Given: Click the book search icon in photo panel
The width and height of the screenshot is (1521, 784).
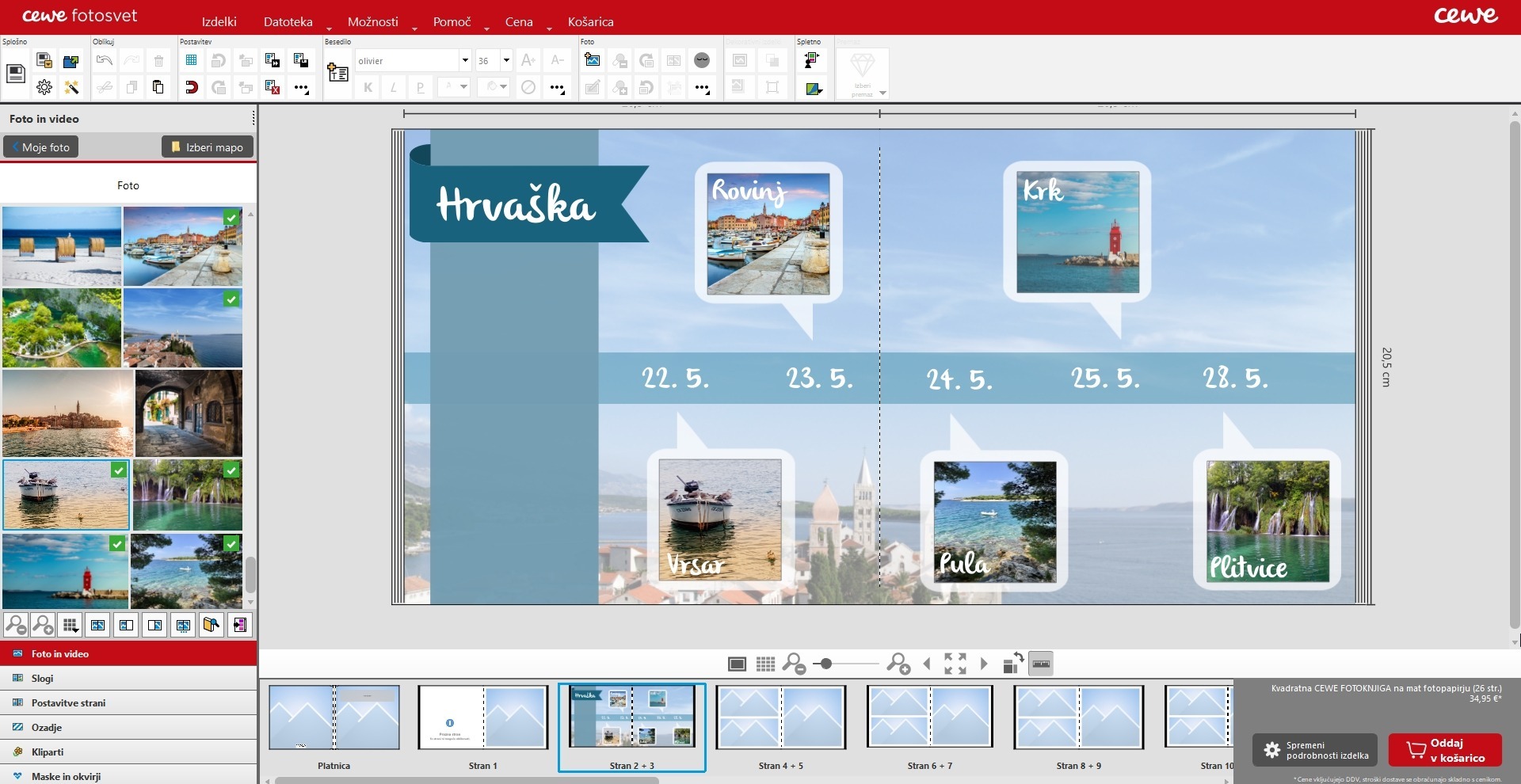Looking at the screenshot, I should pos(212,625).
